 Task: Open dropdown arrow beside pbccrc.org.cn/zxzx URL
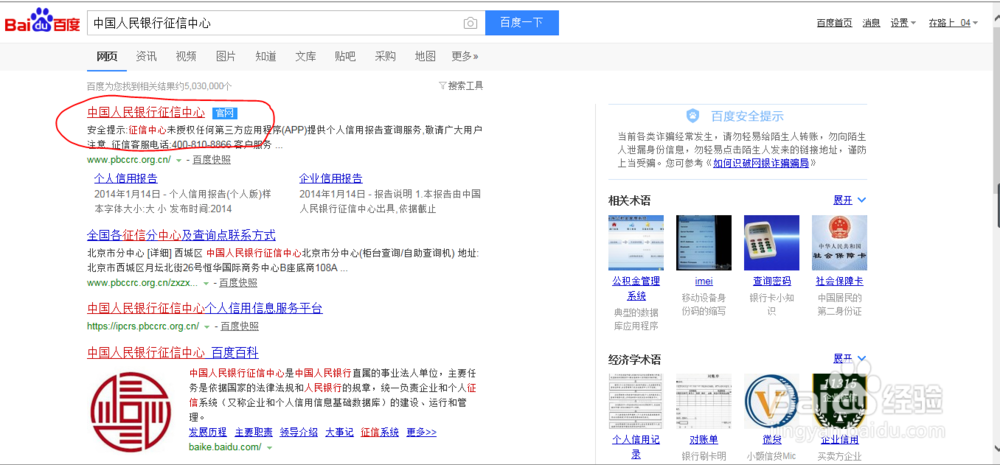(x=206, y=283)
